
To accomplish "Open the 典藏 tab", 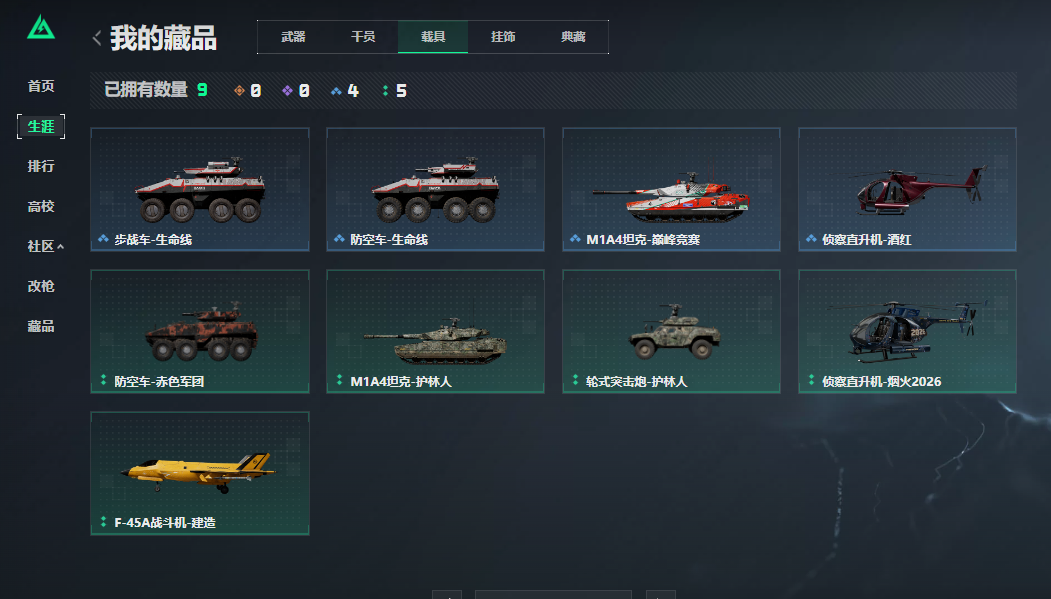I will (x=573, y=37).
